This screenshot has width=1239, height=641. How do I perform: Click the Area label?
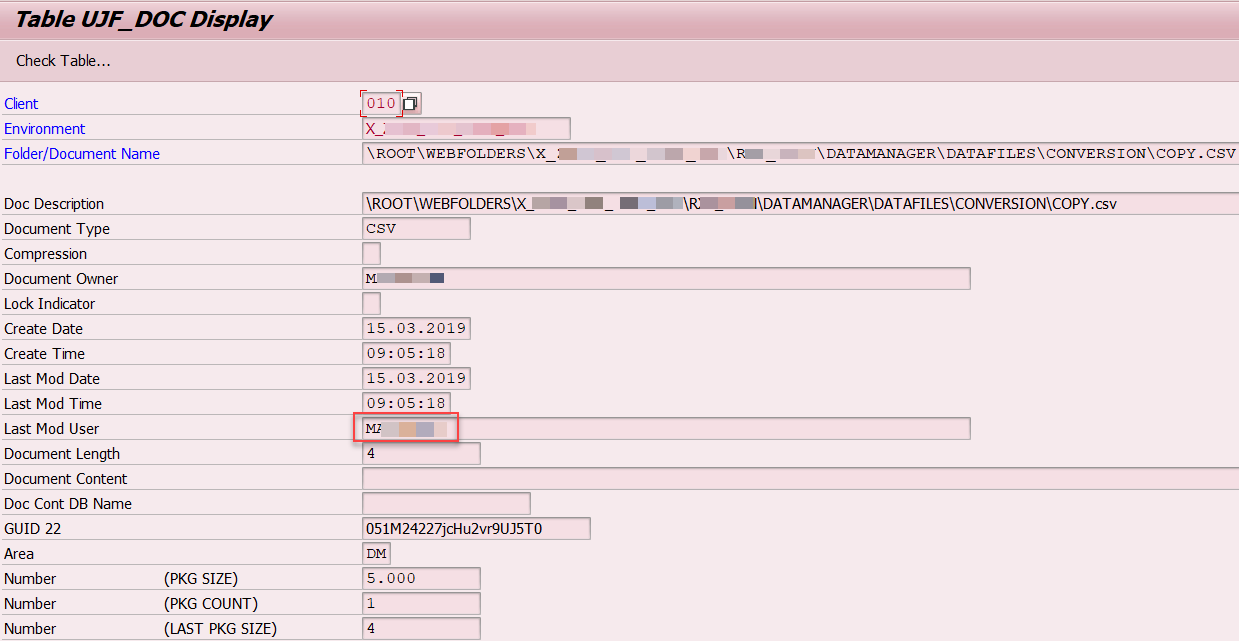coord(19,554)
